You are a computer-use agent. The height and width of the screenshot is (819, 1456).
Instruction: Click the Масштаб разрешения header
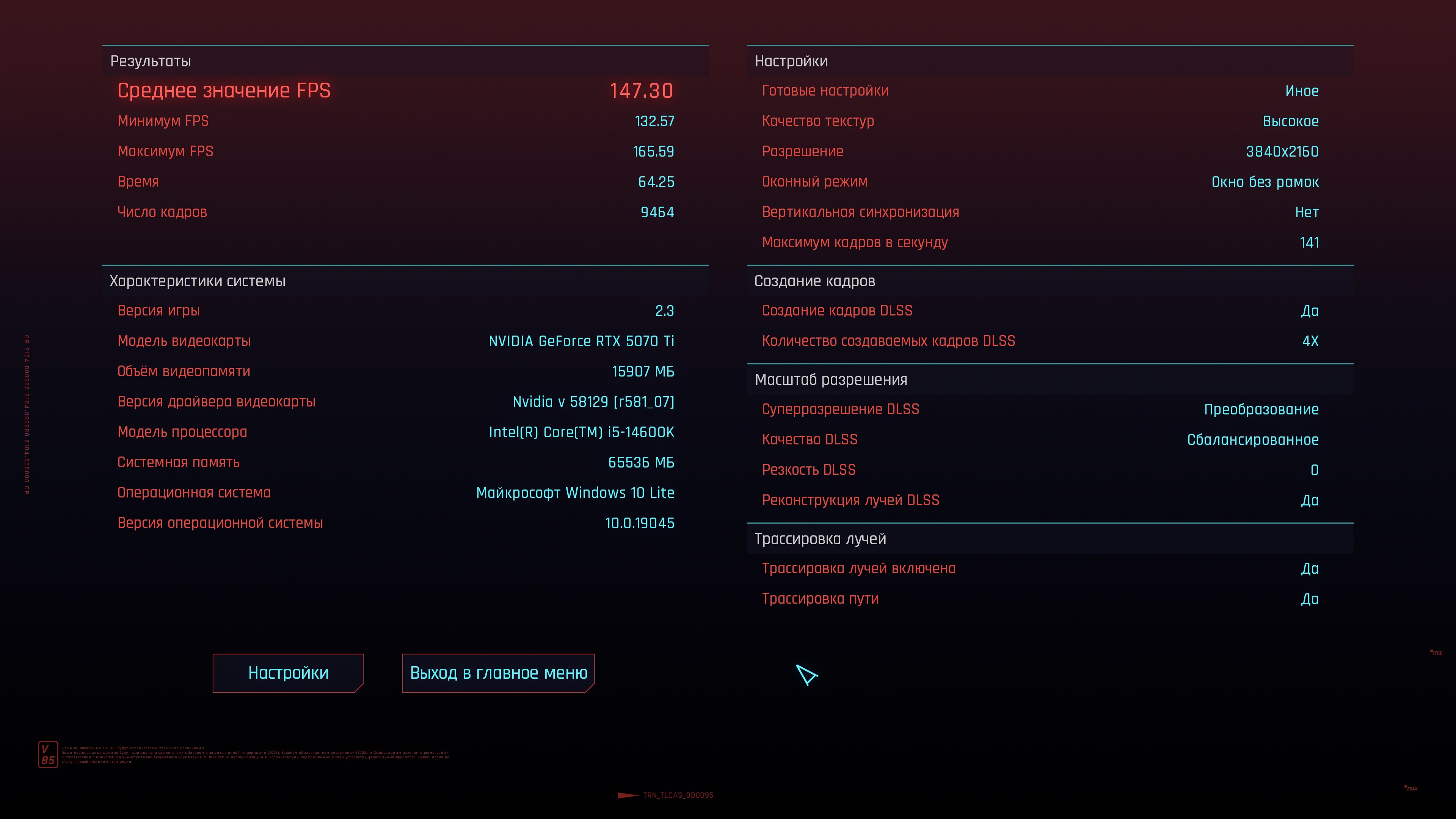[830, 379]
